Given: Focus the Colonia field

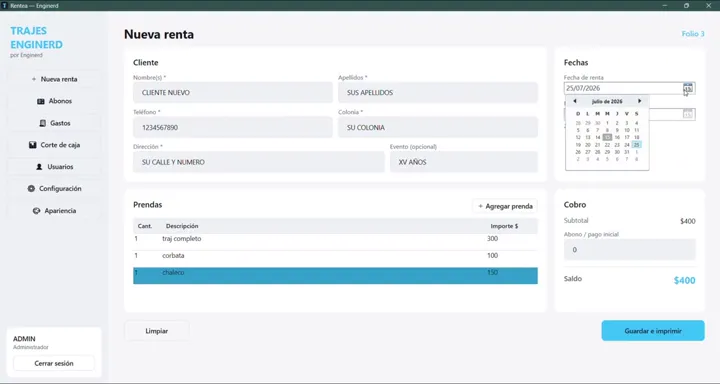Looking at the screenshot, I should (438, 127).
